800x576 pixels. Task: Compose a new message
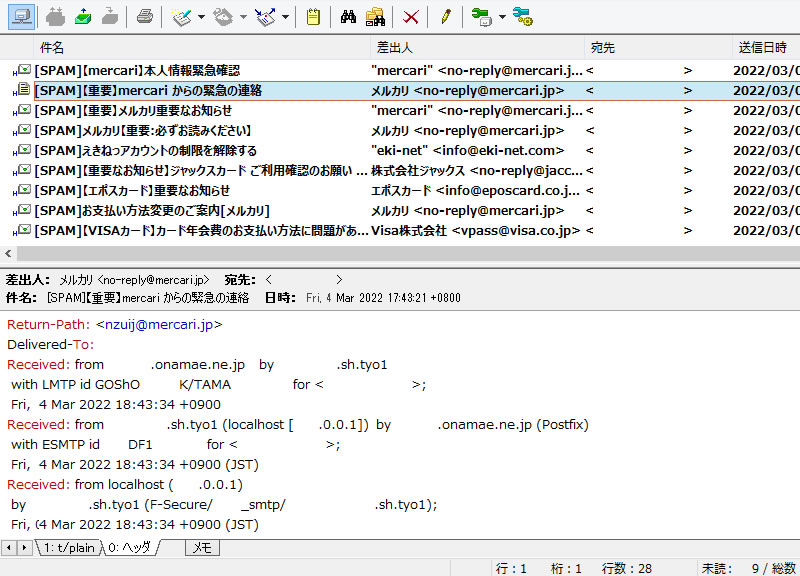[x=181, y=17]
